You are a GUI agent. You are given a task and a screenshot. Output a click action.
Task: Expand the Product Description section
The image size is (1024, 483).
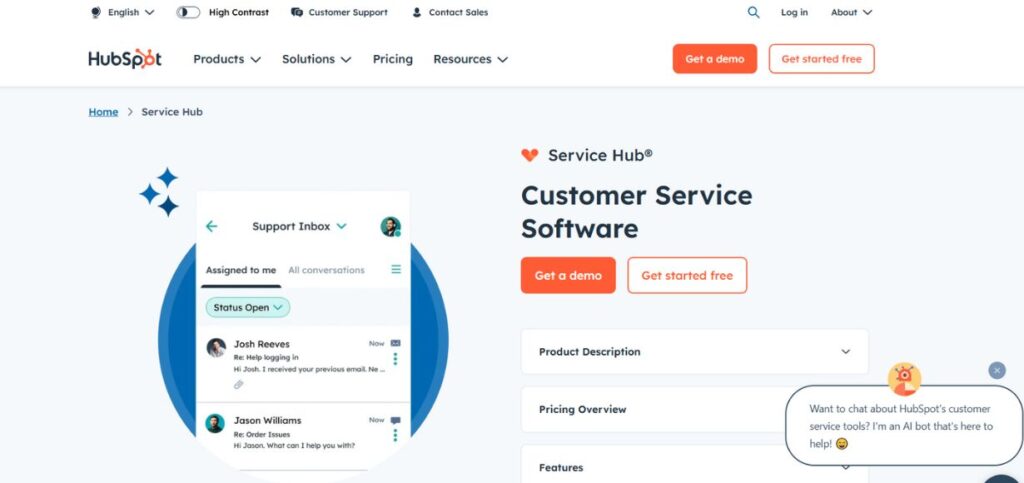coord(694,352)
